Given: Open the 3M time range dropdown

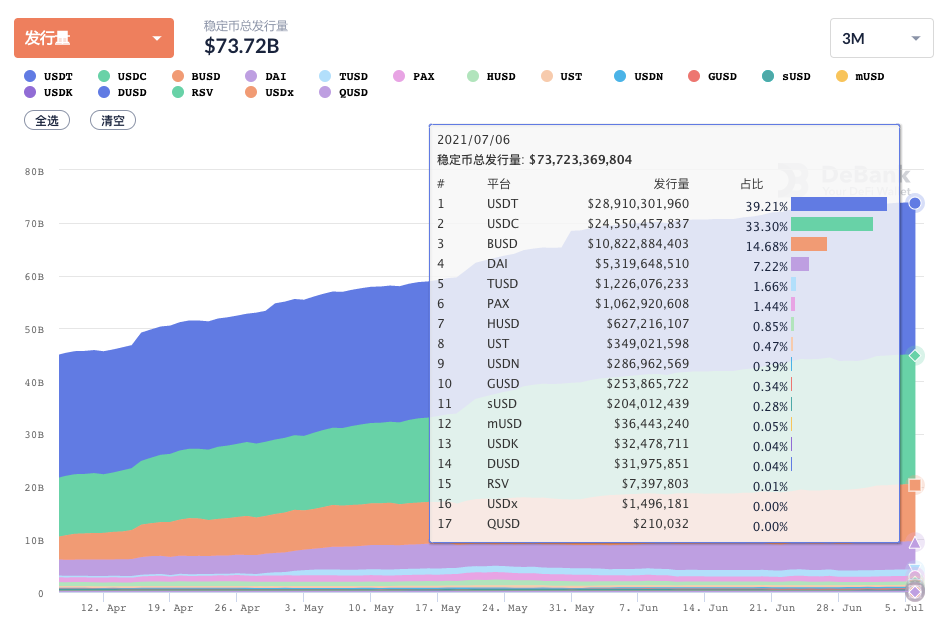Looking at the screenshot, I should pos(881,38).
